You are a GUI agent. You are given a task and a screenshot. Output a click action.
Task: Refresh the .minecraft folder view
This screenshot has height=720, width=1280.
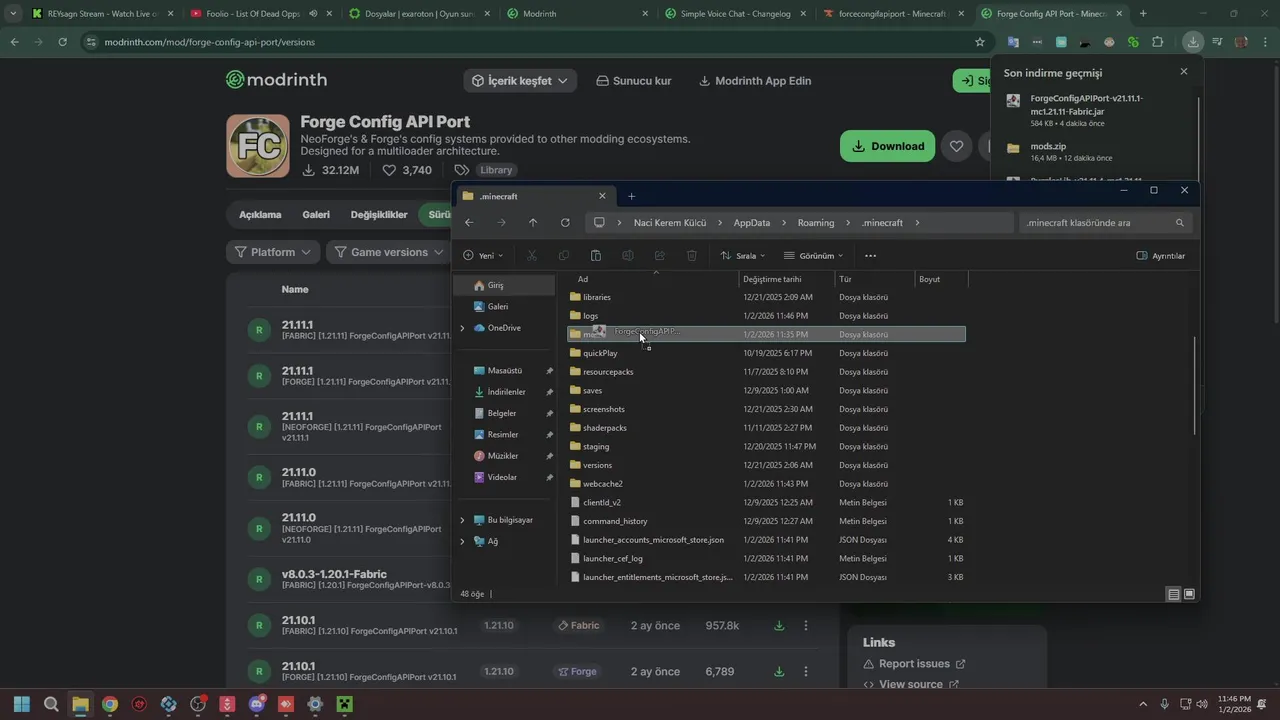point(565,223)
